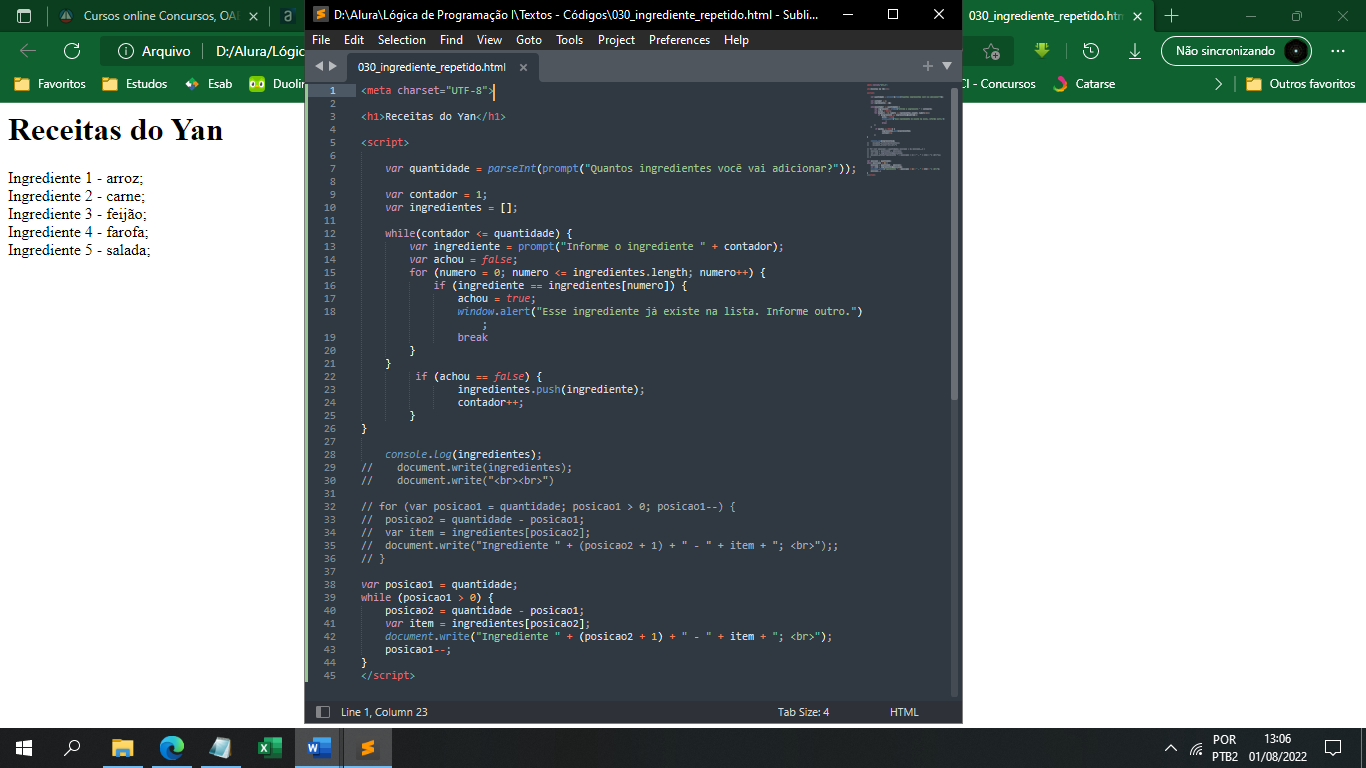This screenshot has height=768, width=1366.
Task: Click the closing </script> tag line
Action: click(388, 675)
